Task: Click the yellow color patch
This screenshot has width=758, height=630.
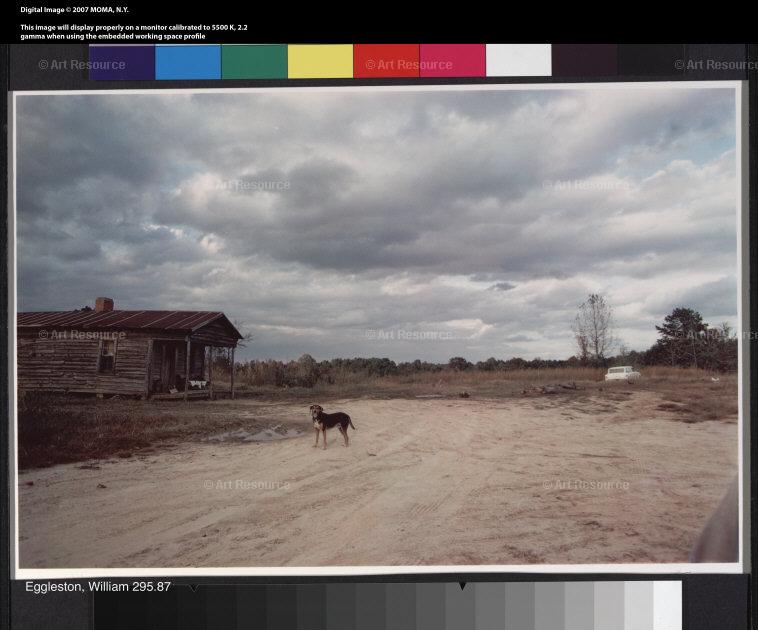Action: pos(321,61)
